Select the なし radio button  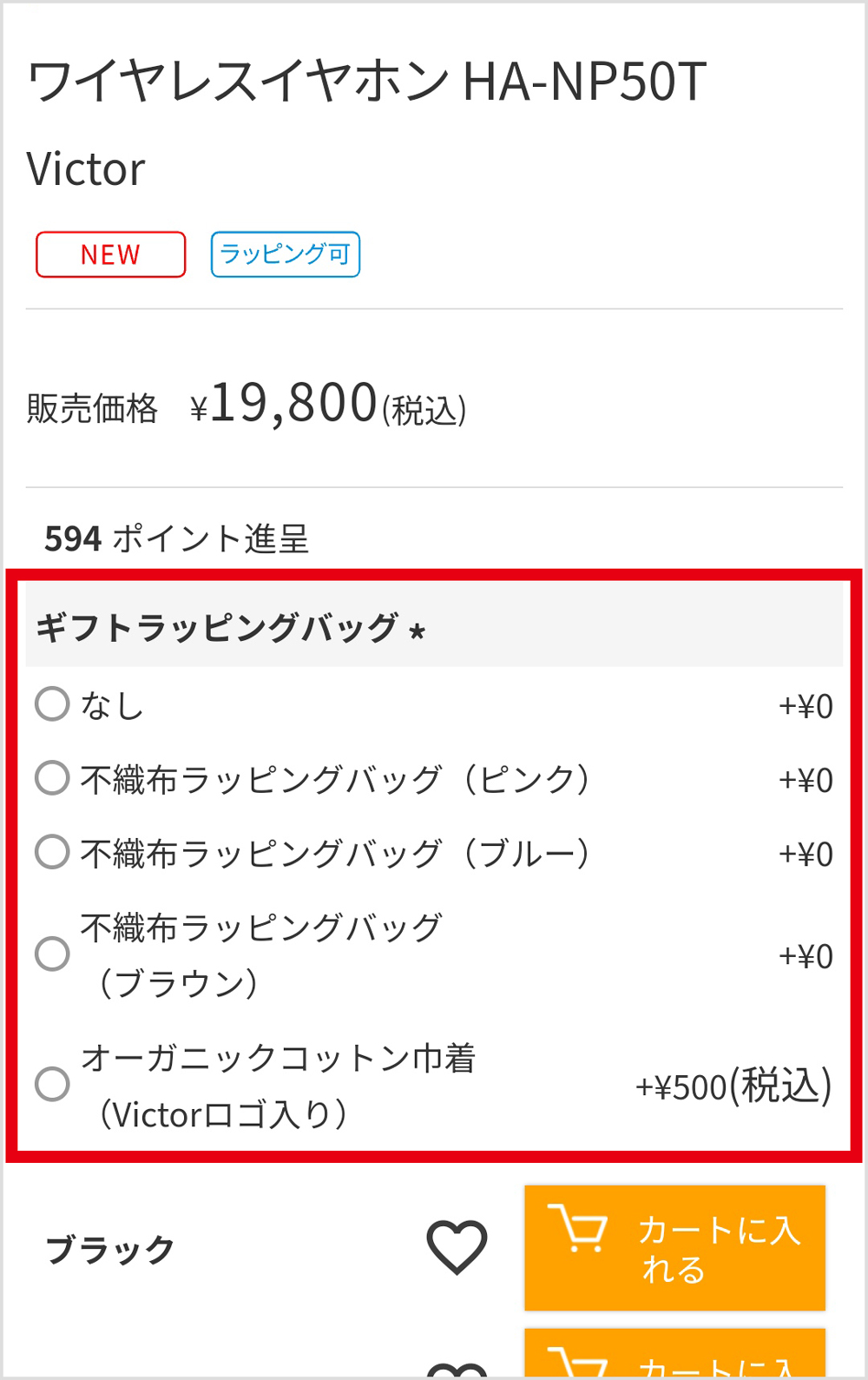[53, 704]
